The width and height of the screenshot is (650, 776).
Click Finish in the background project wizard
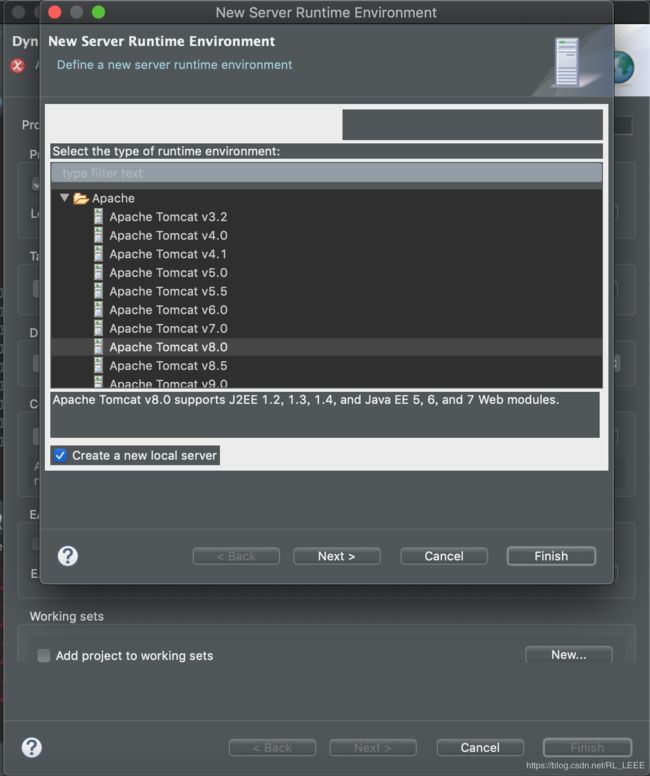[587, 747]
